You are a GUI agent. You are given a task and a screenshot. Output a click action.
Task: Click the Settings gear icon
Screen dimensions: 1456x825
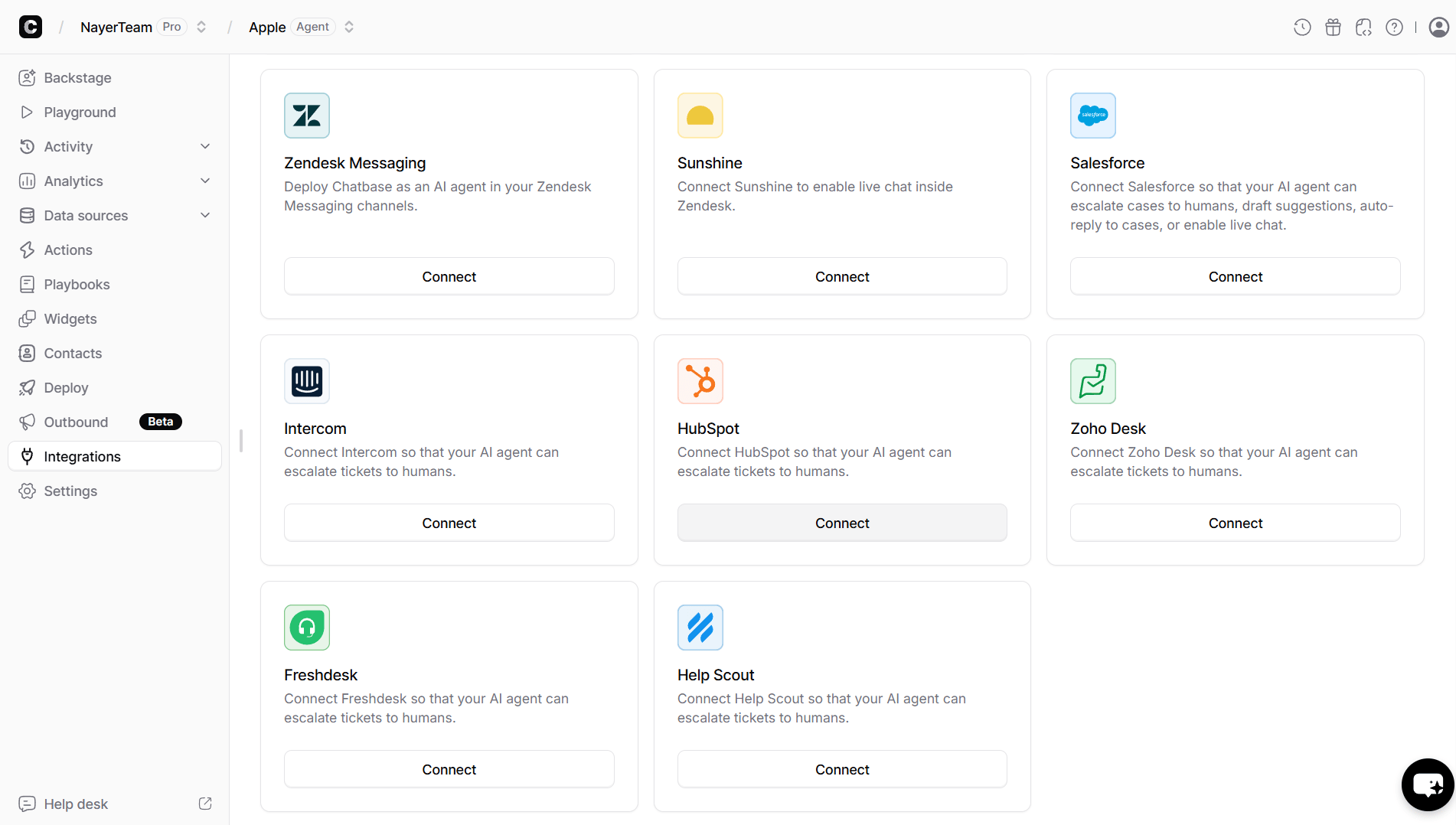tap(28, 491)
